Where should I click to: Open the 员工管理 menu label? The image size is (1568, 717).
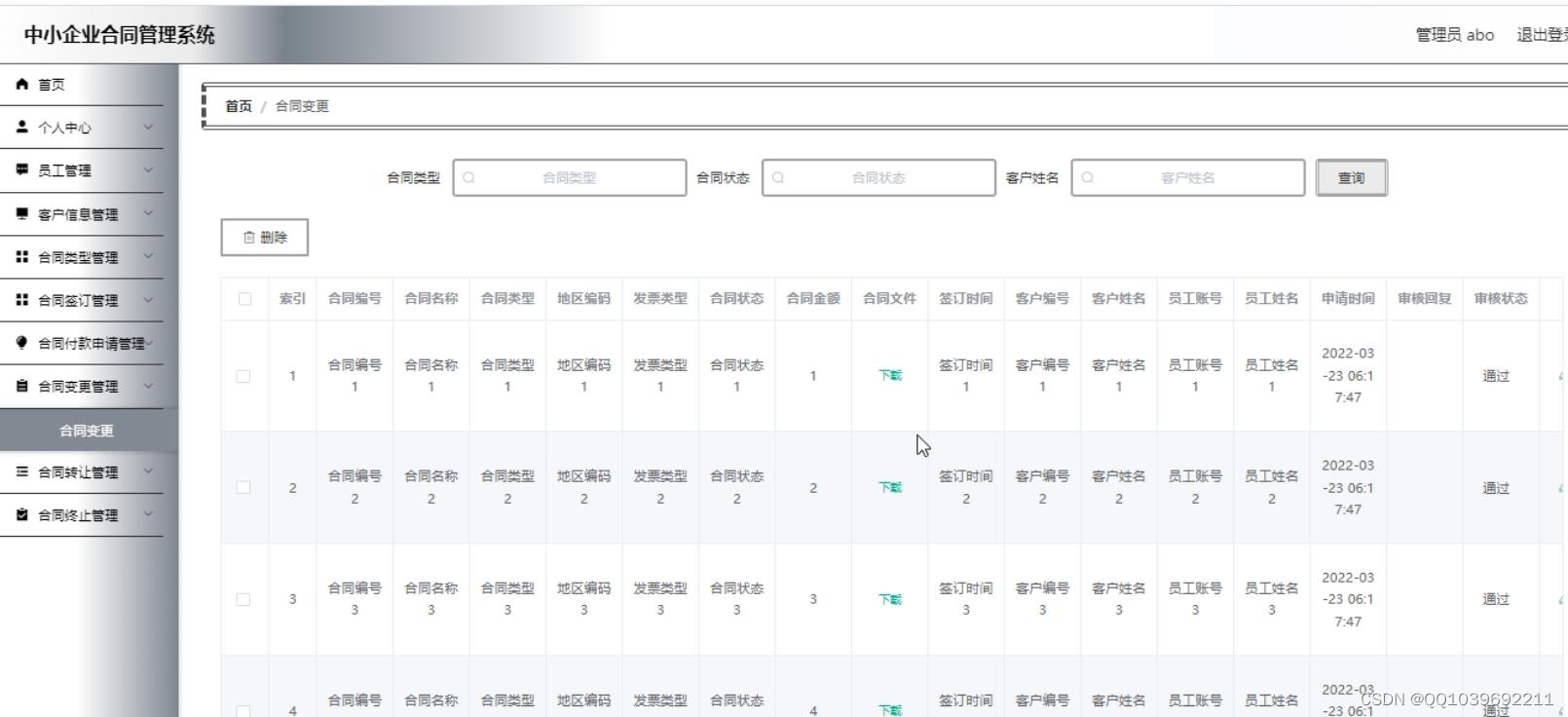(x=65, y=170)
